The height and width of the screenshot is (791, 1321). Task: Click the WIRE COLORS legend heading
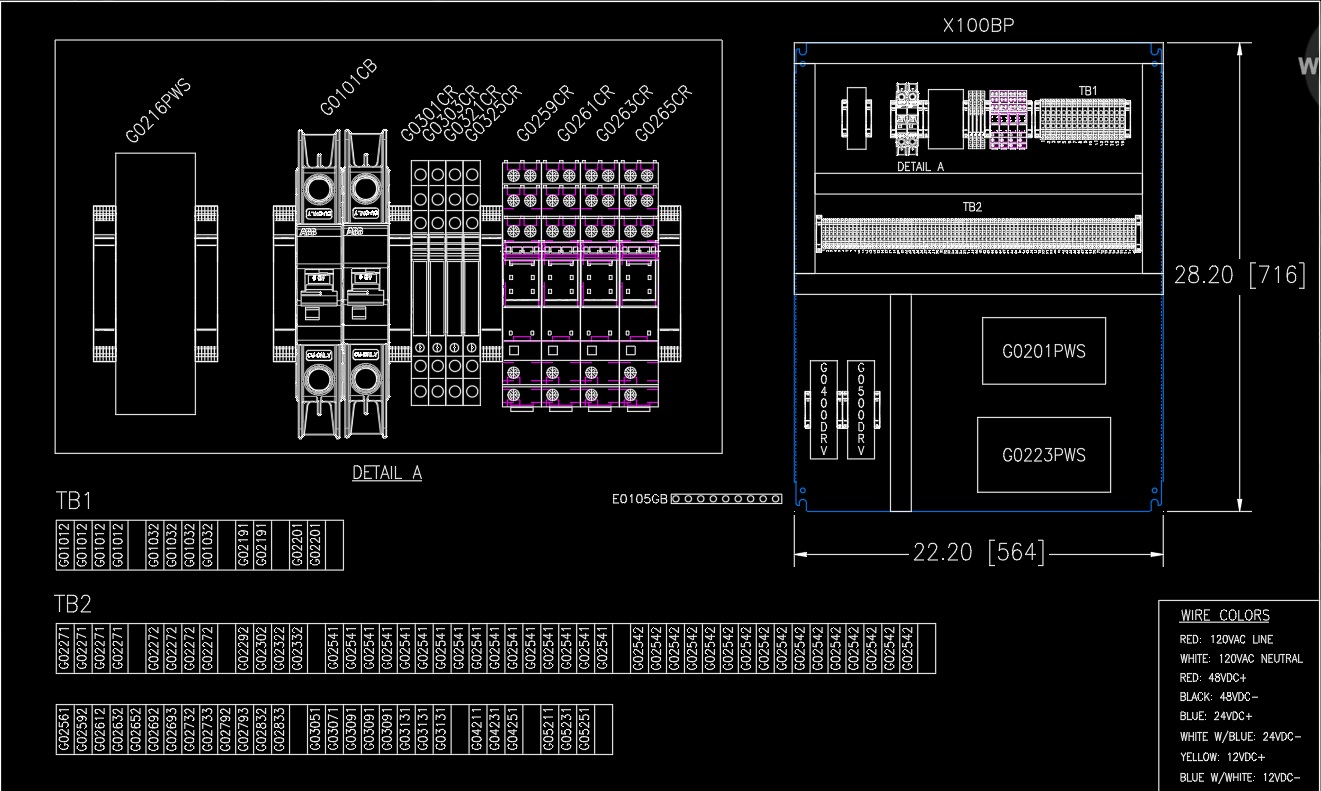coord(1224,616)
